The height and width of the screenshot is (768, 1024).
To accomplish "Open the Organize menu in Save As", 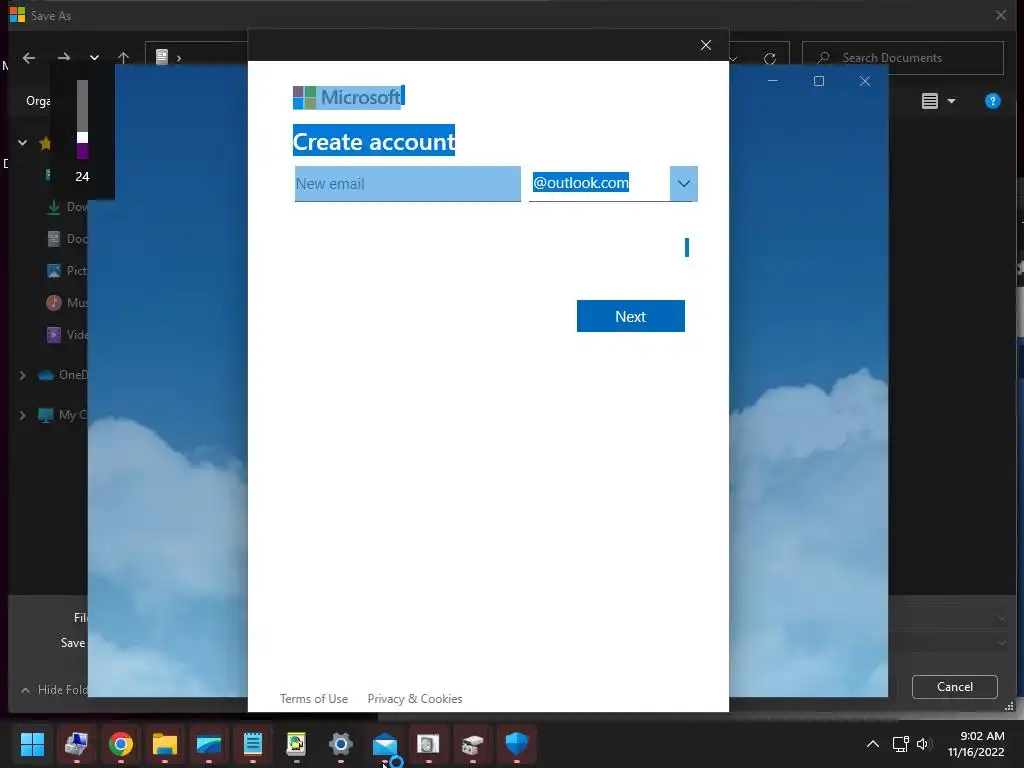I will [38, 101].
